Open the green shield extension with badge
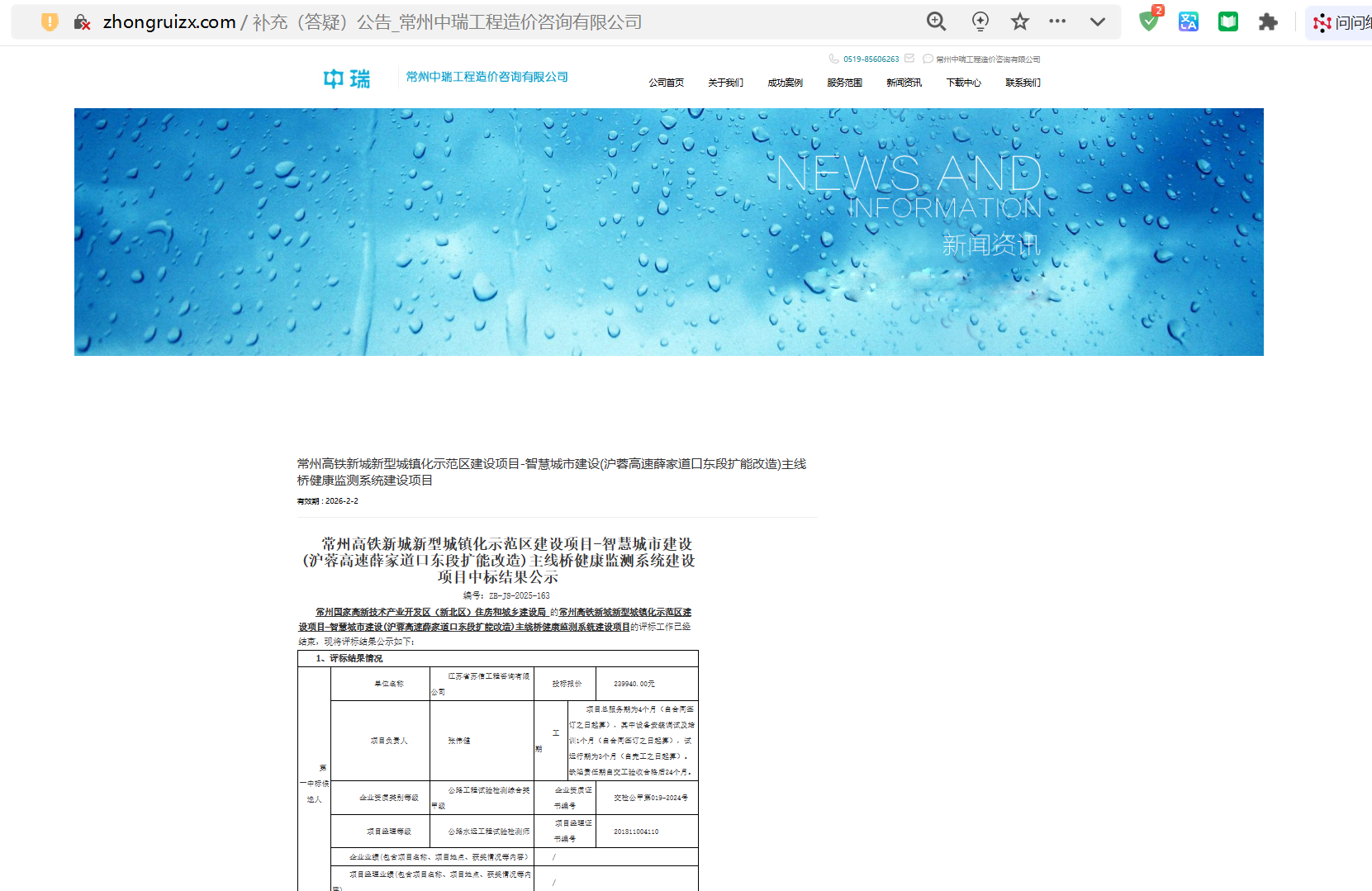This screenshot has width=1372, height=891. [1148, 21]
